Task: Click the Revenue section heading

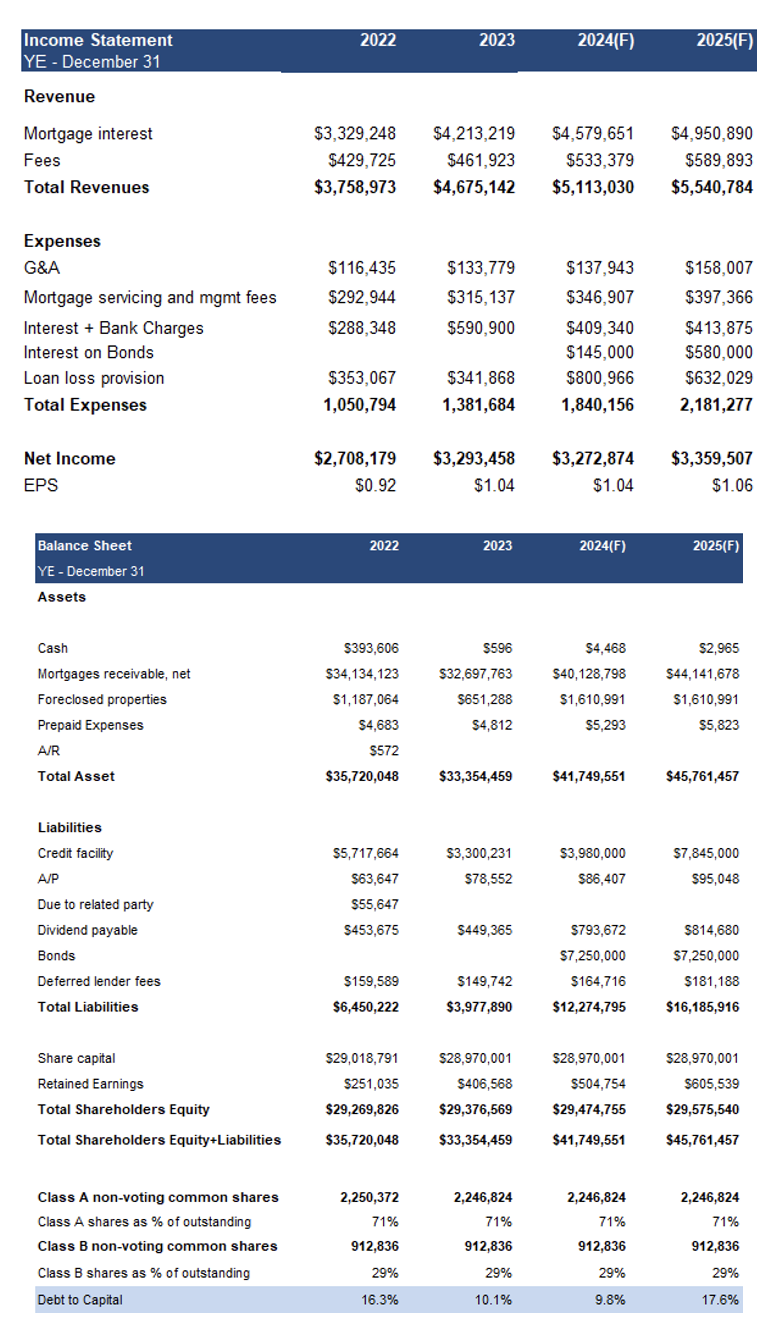Action: pyautogui.click(x=60, y=98)
